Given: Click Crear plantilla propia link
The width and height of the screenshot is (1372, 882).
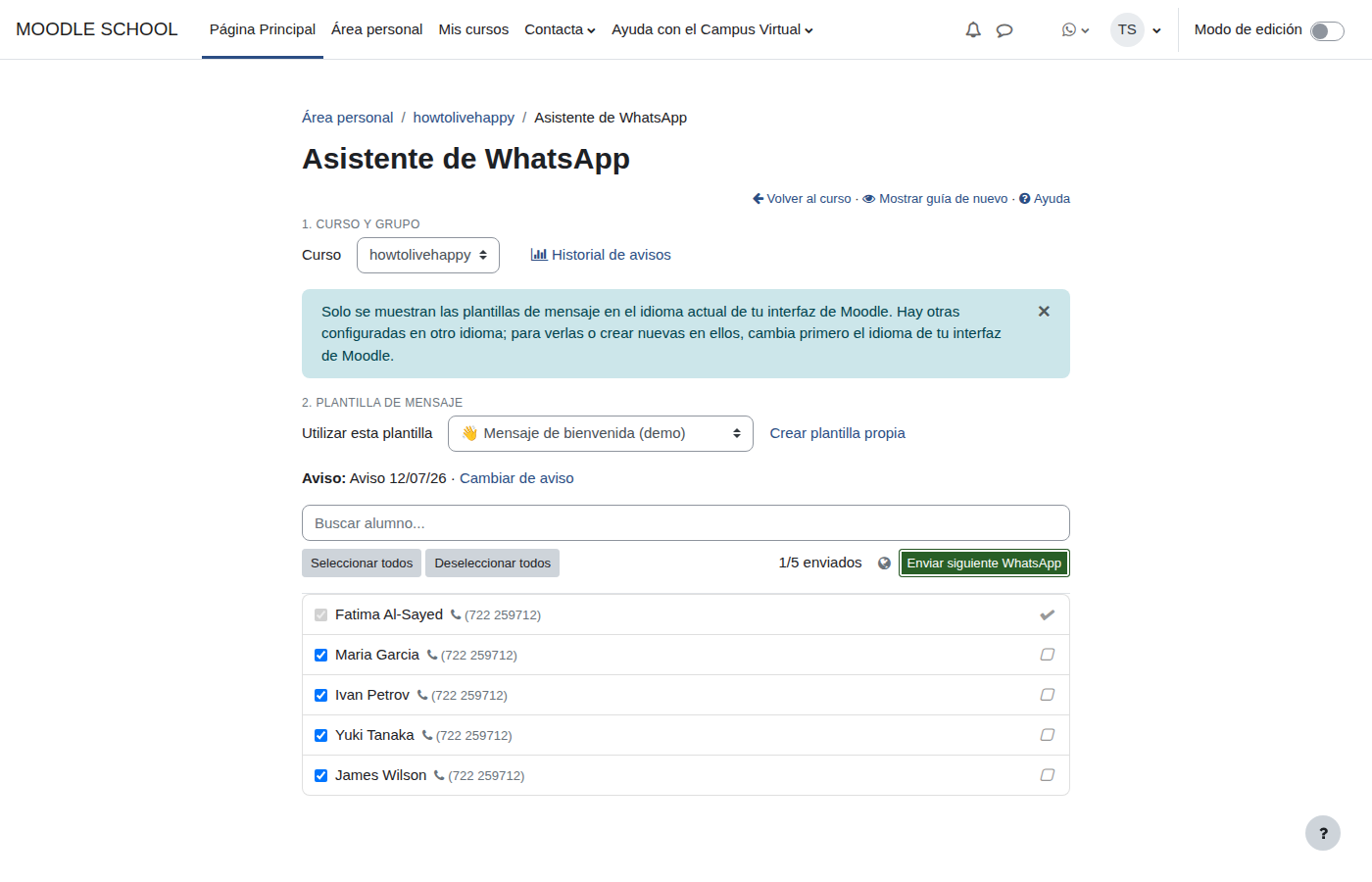Looking at the screenshot, I should 837,433.
